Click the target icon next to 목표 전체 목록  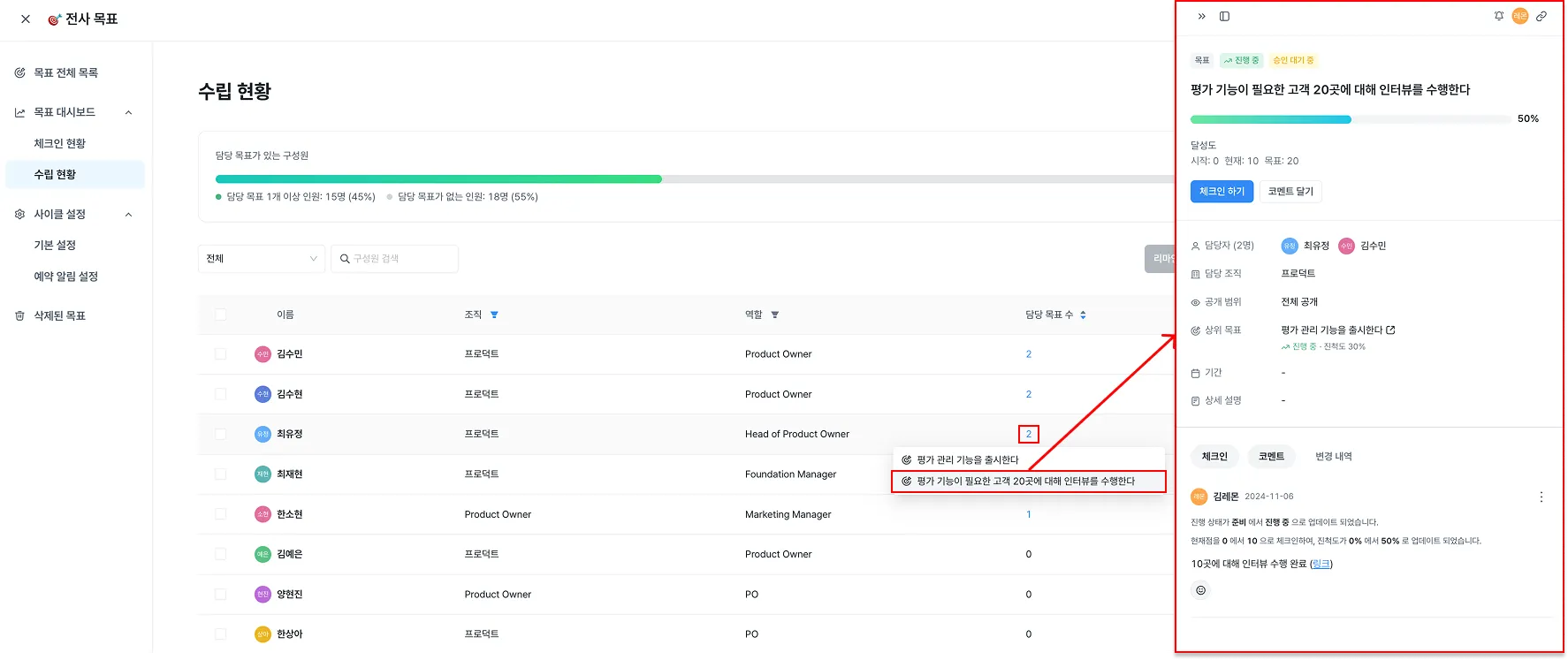pyautogui.click(x=19, y=72)
